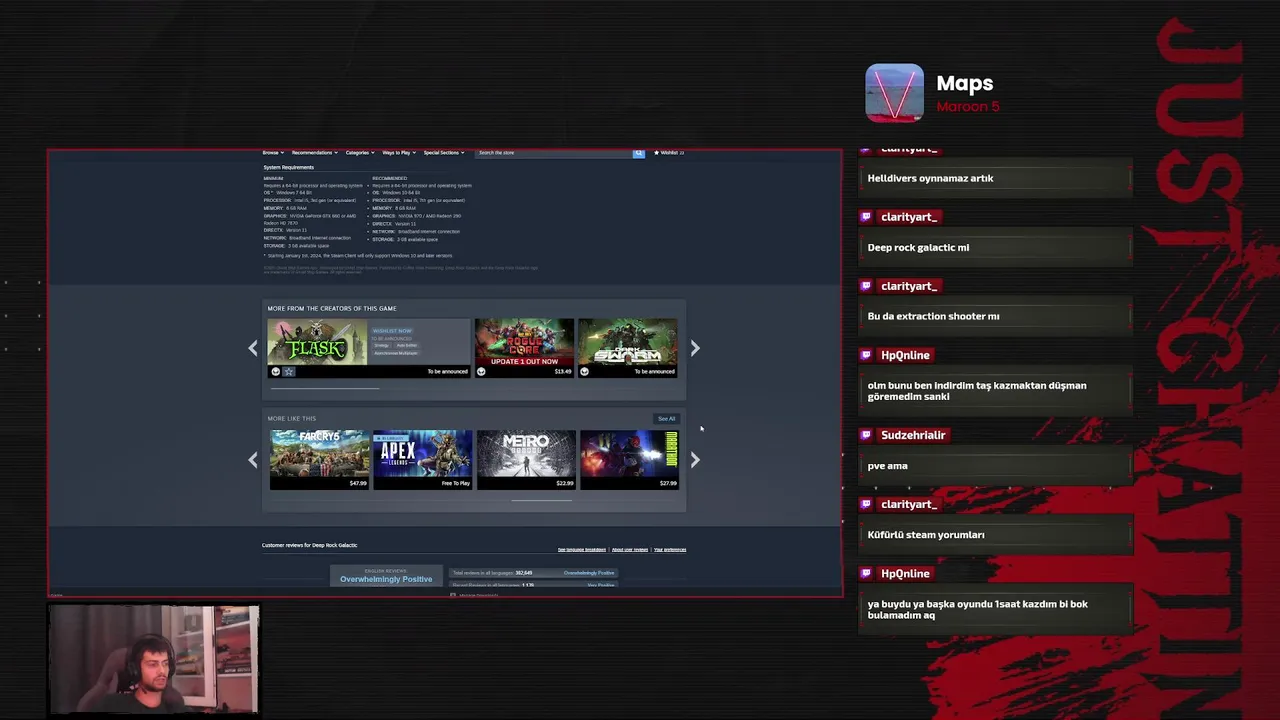Go to next creators carousel page

coord(695,347)
